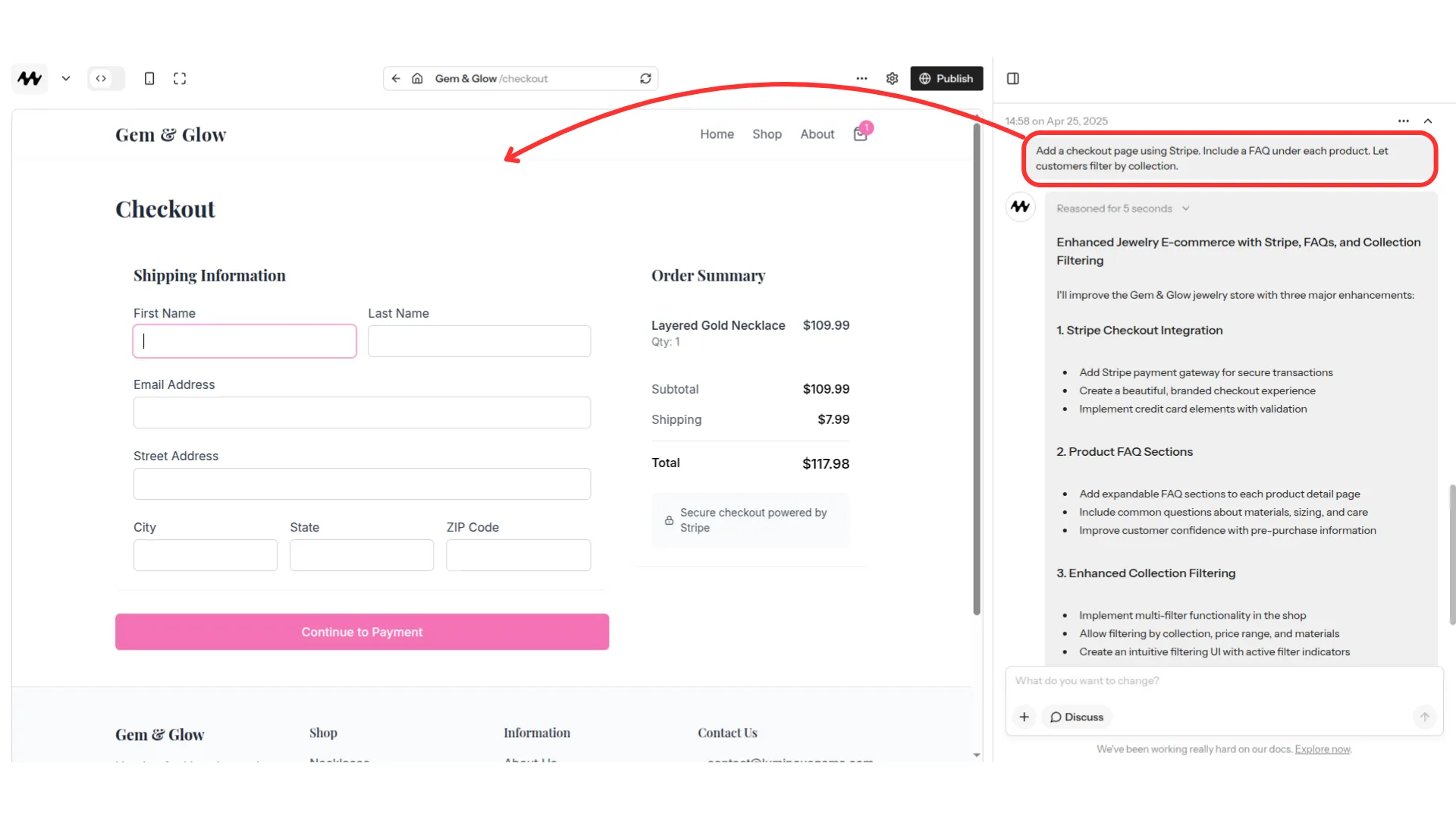This screenshot has width=1456, height=819.
Task: Switch to mobile device preview
Action: (x=149, y=78)
